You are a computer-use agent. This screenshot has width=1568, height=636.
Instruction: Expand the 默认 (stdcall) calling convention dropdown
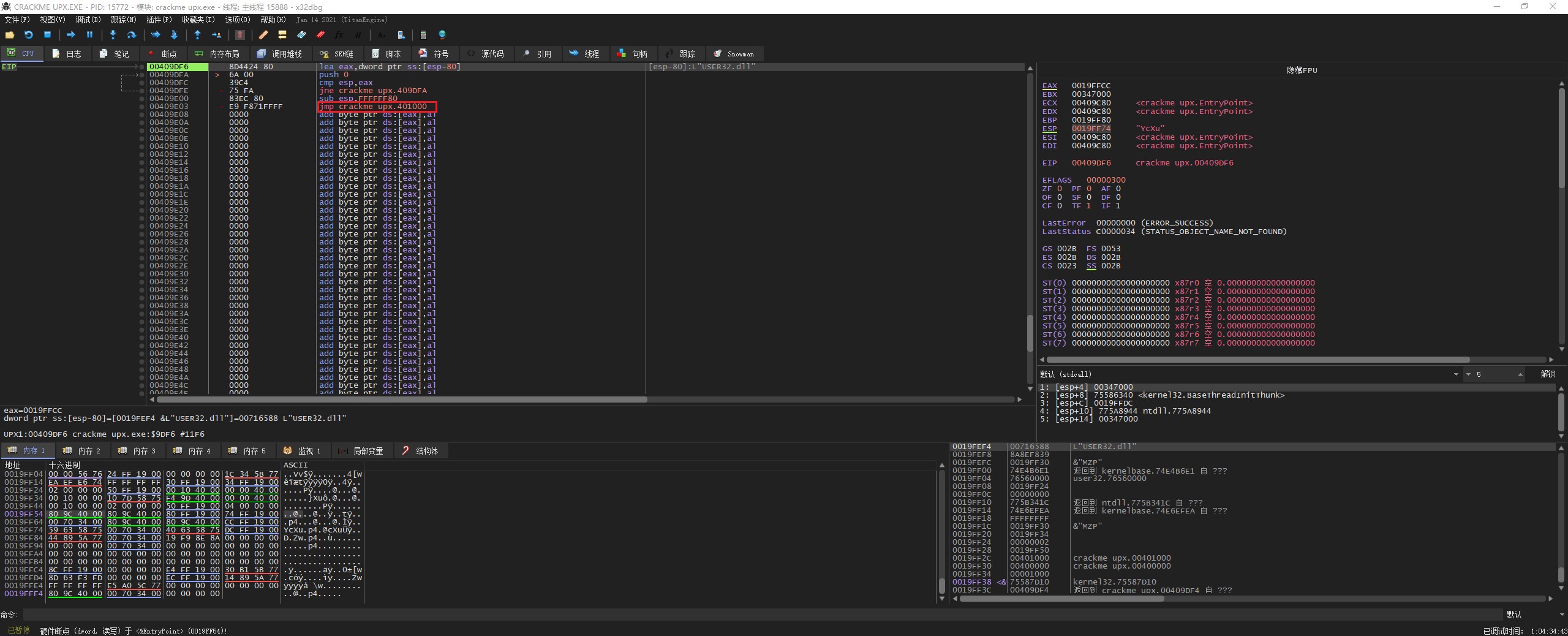click(x=1455, y=374)
